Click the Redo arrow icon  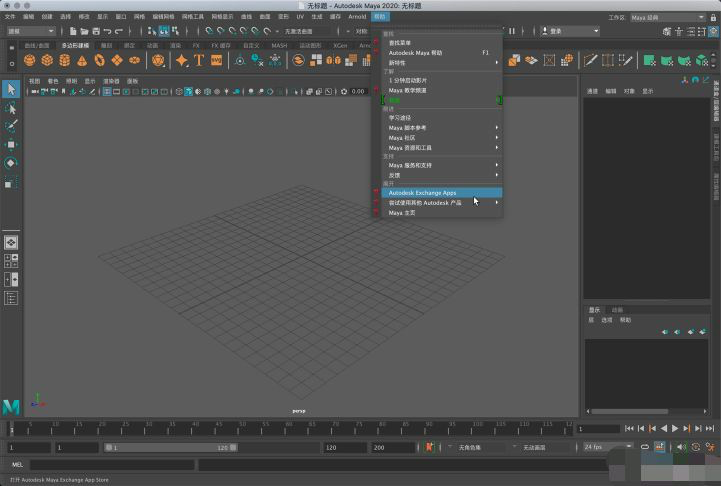click(119, 31)
